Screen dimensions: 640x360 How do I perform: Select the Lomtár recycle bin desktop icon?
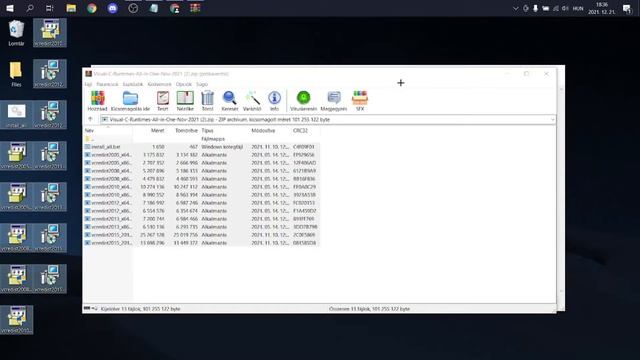(x=16, y=33)
